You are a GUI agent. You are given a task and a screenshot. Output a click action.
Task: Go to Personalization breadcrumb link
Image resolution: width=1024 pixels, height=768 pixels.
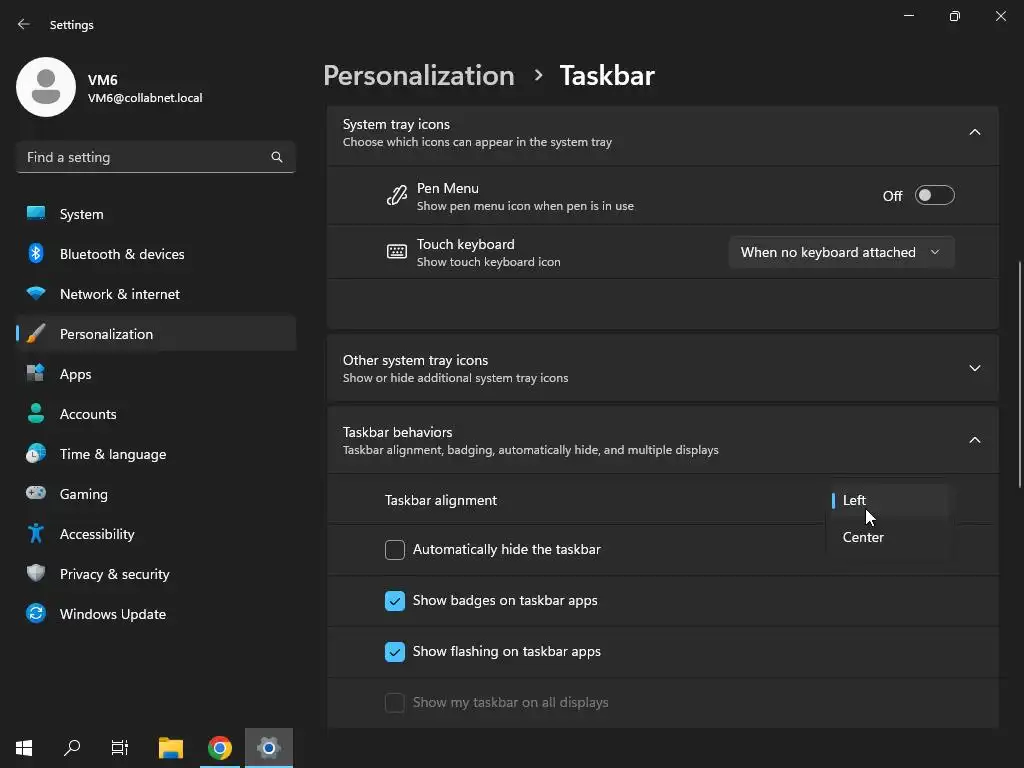418,76
